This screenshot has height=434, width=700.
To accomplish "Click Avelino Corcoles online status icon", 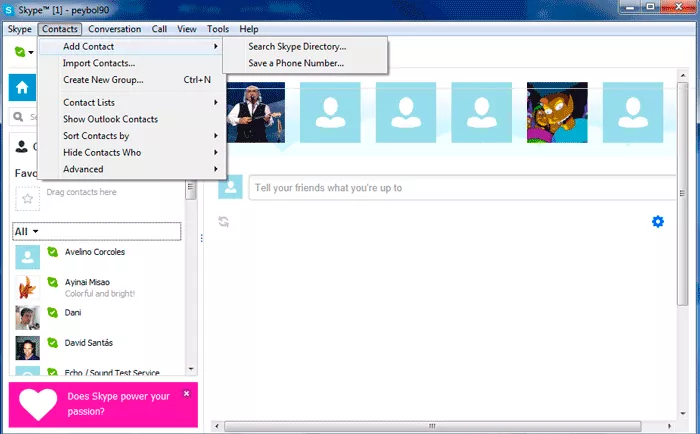I will coord(53,252).
